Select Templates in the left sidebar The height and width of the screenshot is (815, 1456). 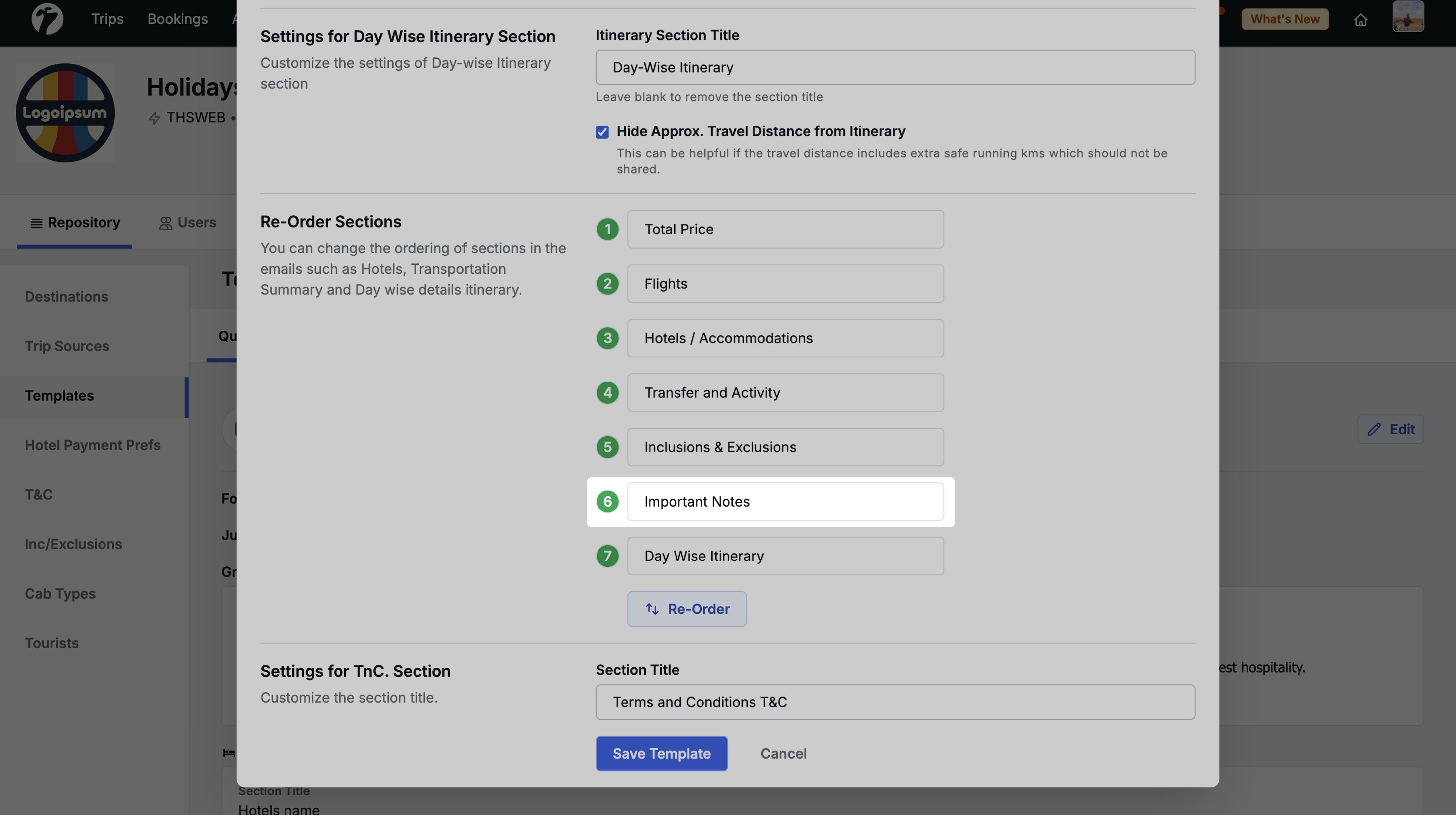tap(59, 396)
